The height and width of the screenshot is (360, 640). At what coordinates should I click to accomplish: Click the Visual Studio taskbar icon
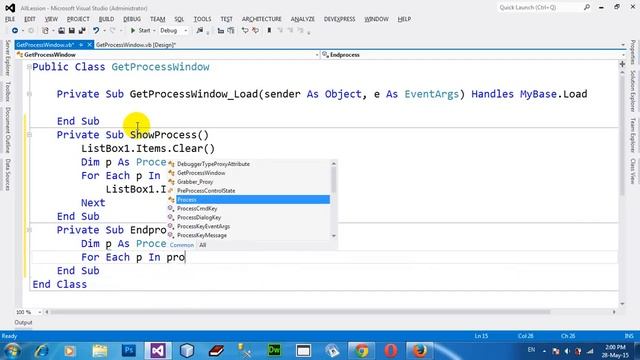point(158,351)
